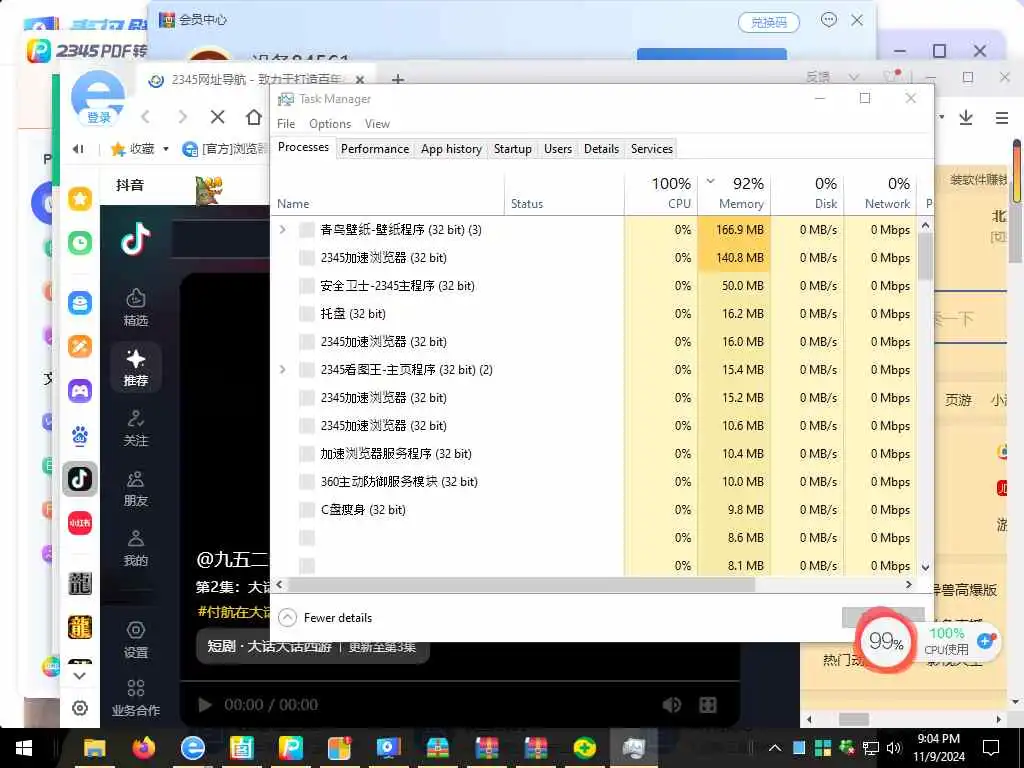Screen dimensions: 1024x768
Task: Sort processes by the Memory column header
Action: pos(735,193)
